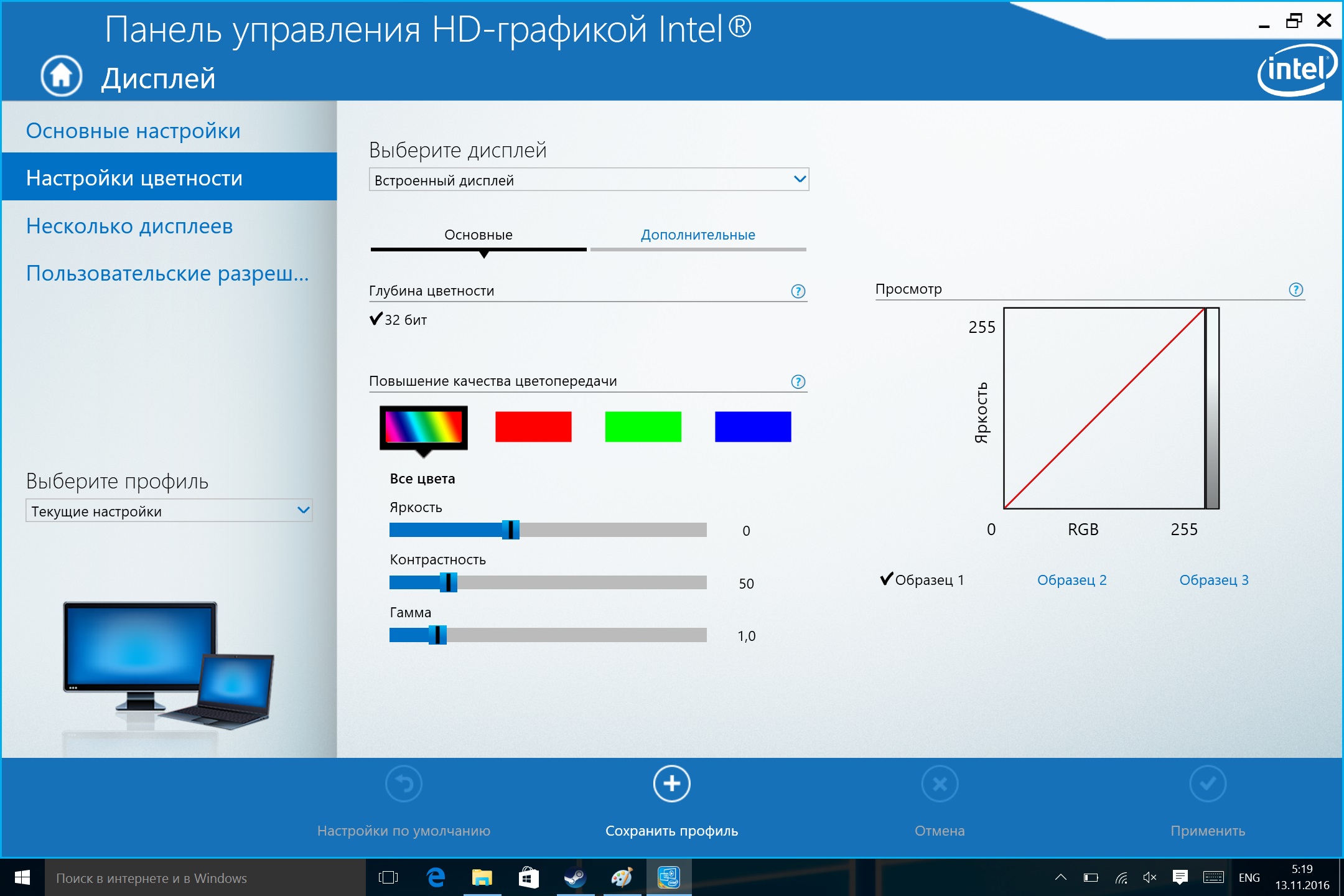Open battery status in tray
1344x896 pixels.
coord(1091,877)
